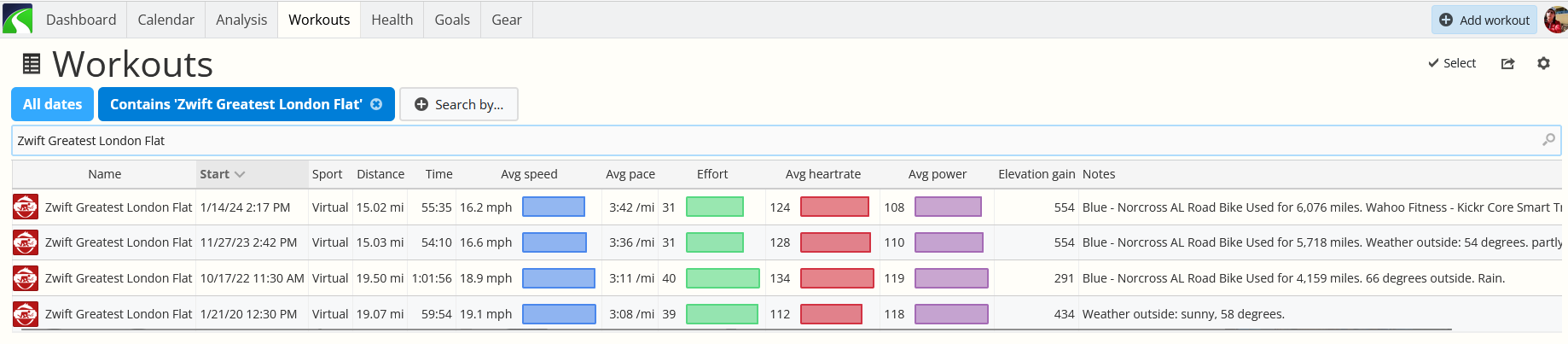Open the settings gear icon
The width and height of the screenshot is (1568, 344).
pos(1543,63)
